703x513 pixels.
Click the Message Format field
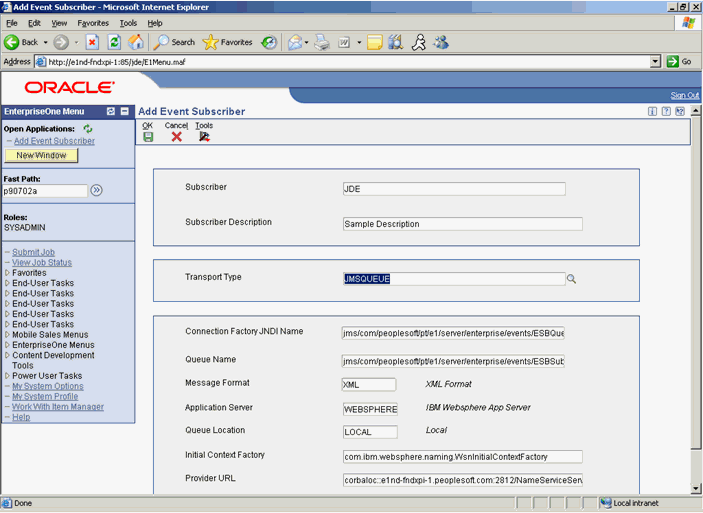point(369,385)
